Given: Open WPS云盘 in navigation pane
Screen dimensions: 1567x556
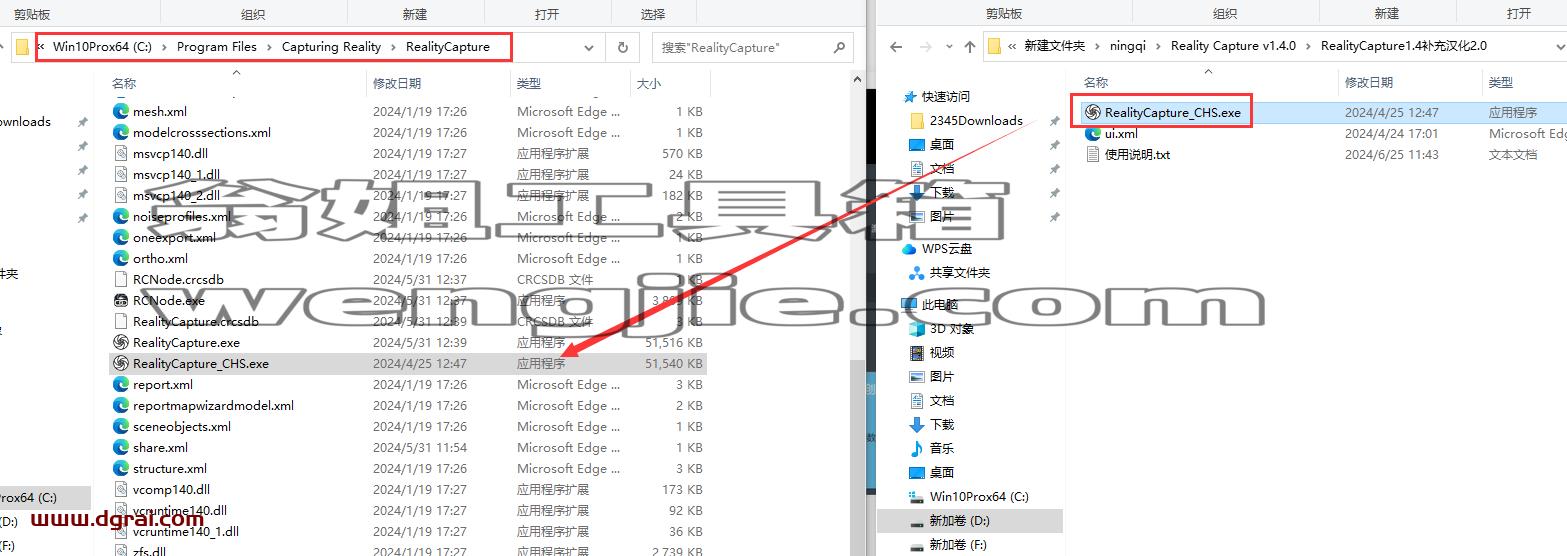Looking at the screenshot, I should click(x=946, y=248).
